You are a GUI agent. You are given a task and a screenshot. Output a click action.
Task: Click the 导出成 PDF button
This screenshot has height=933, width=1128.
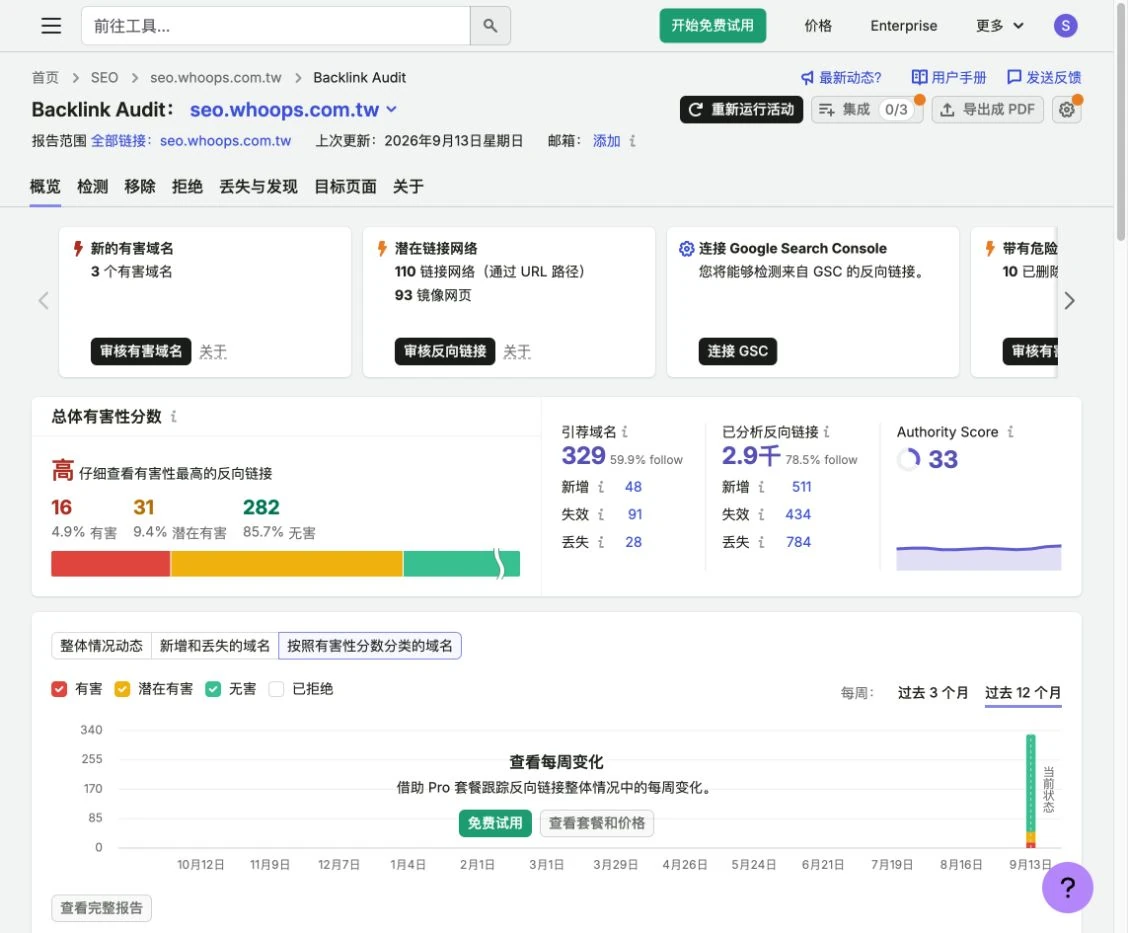987,109
